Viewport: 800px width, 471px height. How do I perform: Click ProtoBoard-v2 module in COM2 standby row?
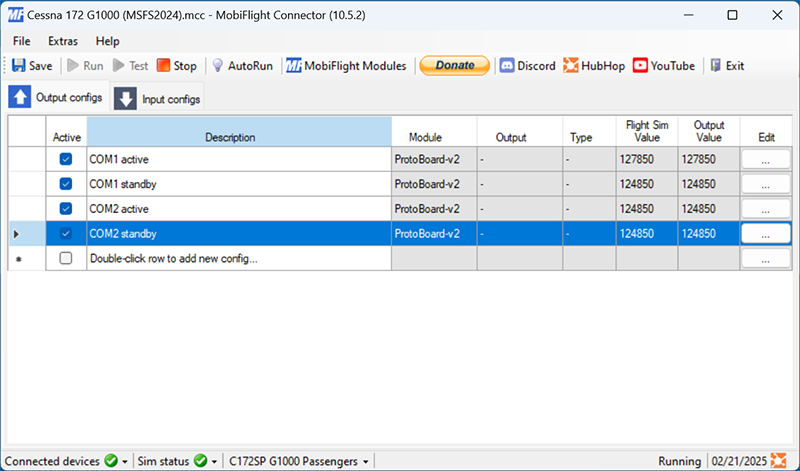coord(434,233)
